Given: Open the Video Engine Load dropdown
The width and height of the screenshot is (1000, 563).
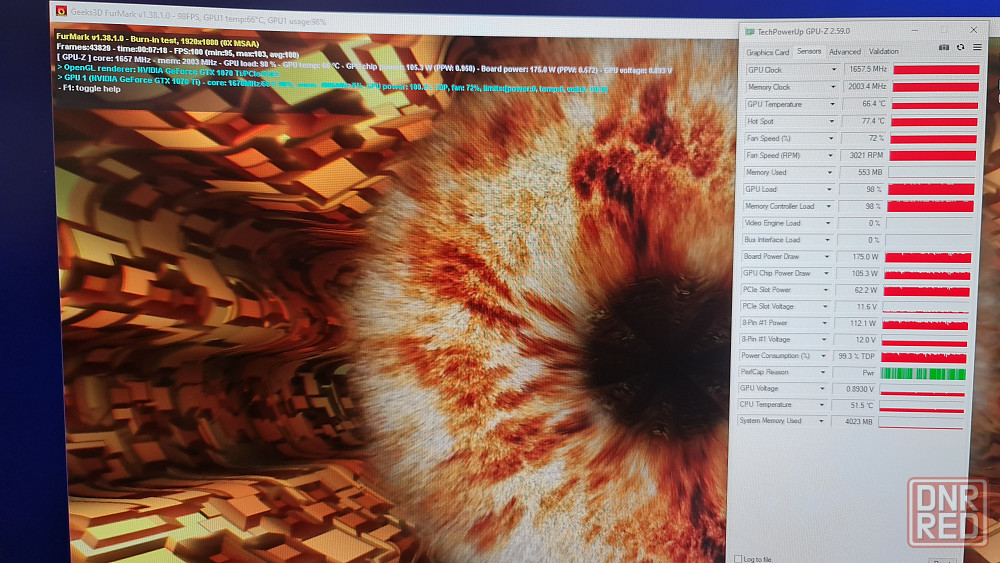Looking at the screenshot, I should pos(827,223).
